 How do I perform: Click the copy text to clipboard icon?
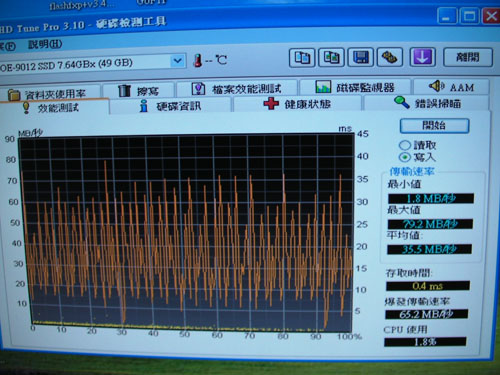click(x=302, y=58)
